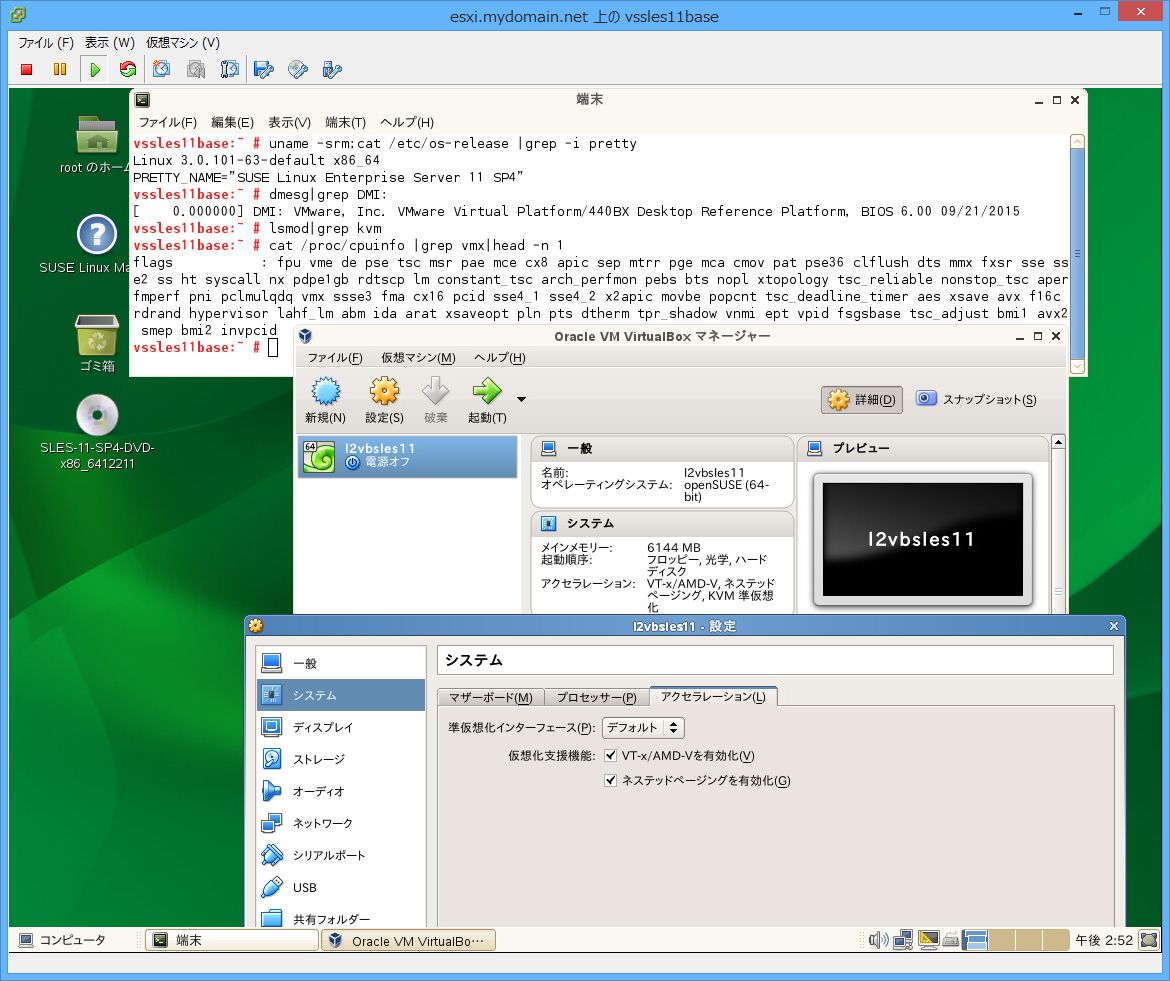The width and height of the screenshot is (1170, 981).
Task: Click the terminal window vertical scrollbar
Action: tap(1077, 254)
